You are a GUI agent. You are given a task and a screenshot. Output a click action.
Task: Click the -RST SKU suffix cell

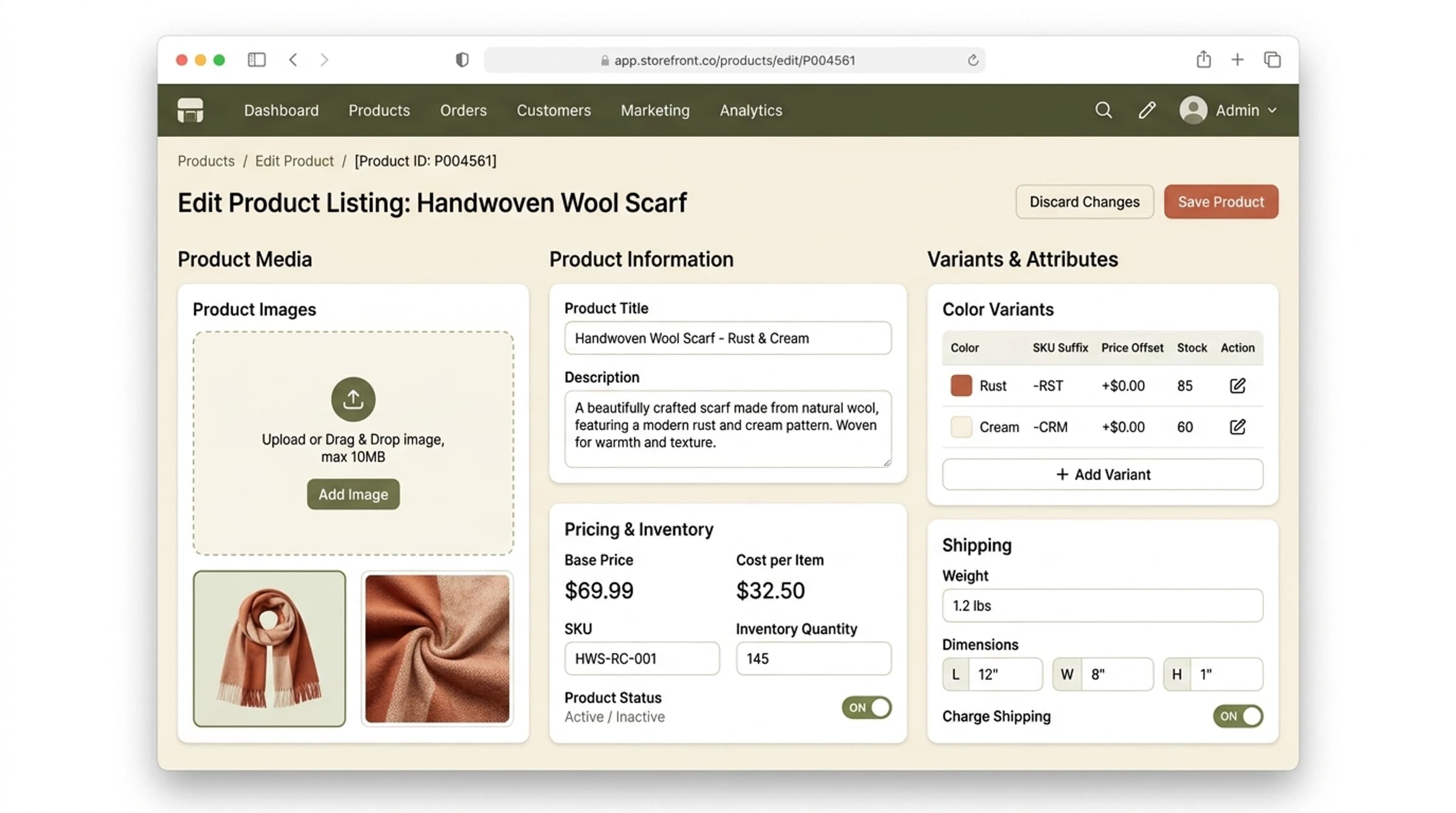[1048, 386]
